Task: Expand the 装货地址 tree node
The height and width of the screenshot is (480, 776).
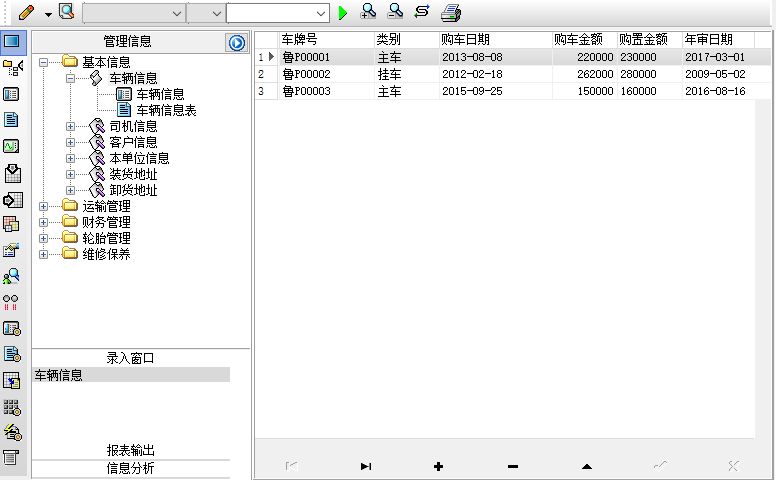Action: (70, 174)
